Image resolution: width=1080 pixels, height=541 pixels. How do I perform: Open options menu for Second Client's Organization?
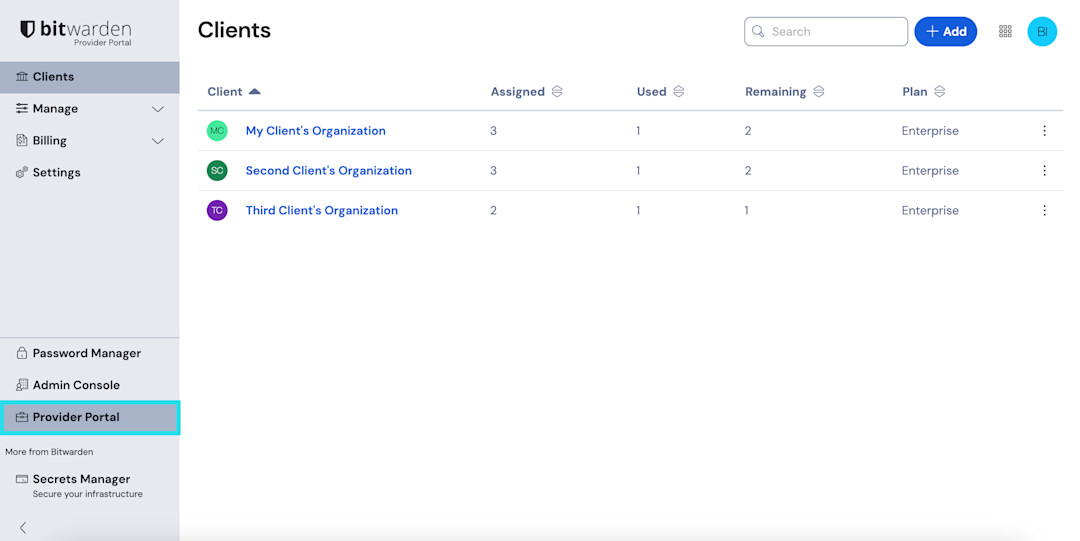coord(1044,171)
